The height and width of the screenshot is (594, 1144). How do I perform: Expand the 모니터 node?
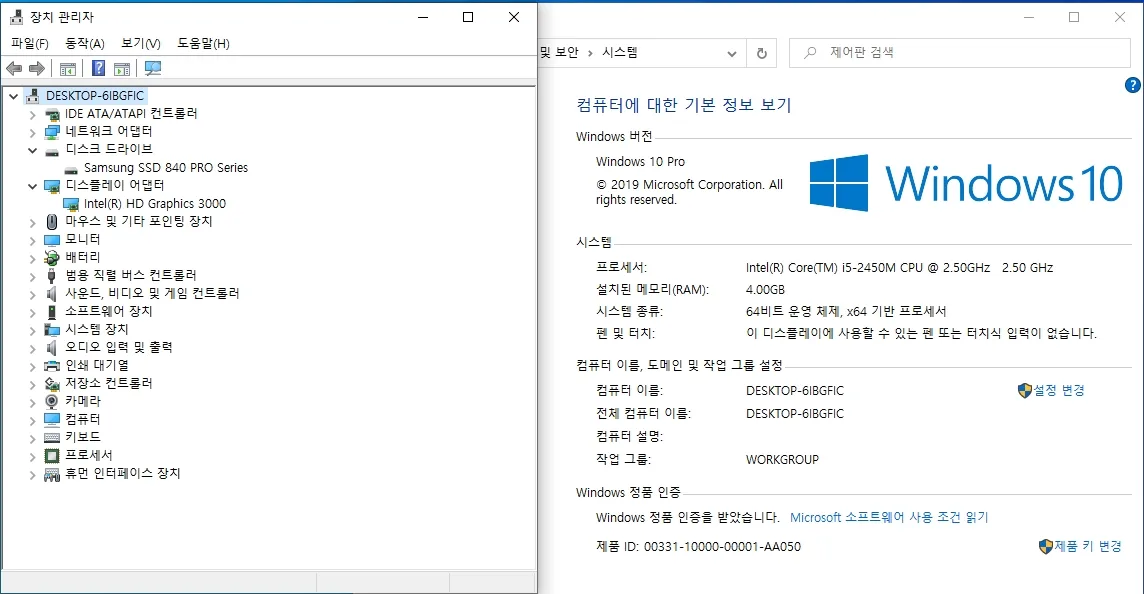[32, 241]
